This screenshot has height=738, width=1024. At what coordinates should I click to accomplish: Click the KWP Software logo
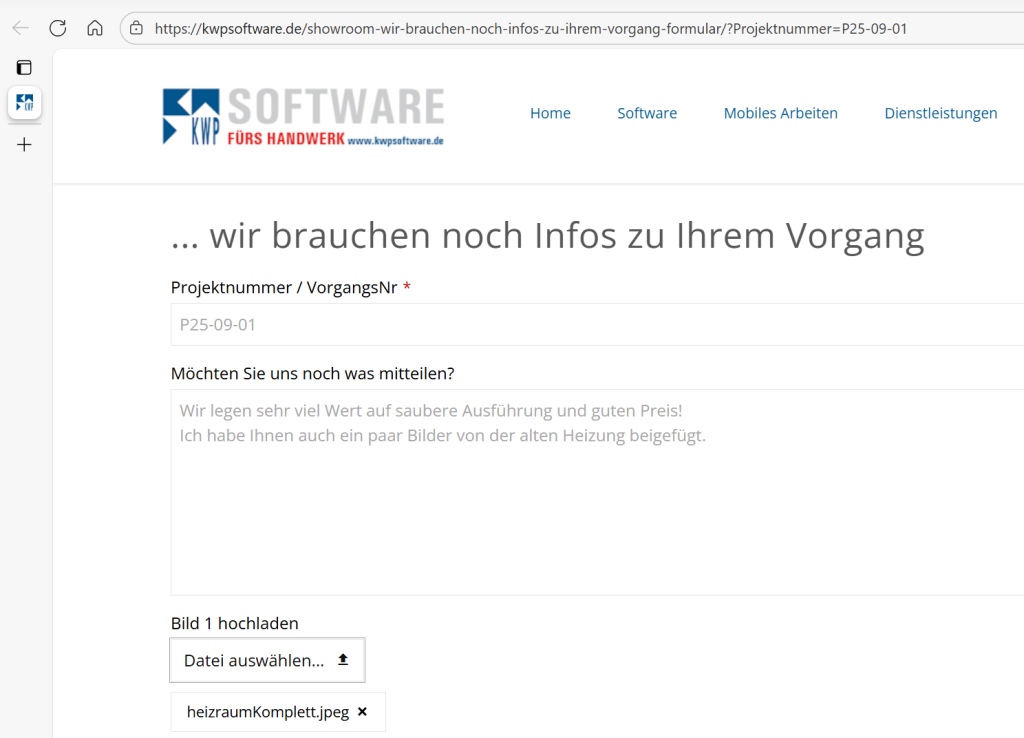(303, 117)
